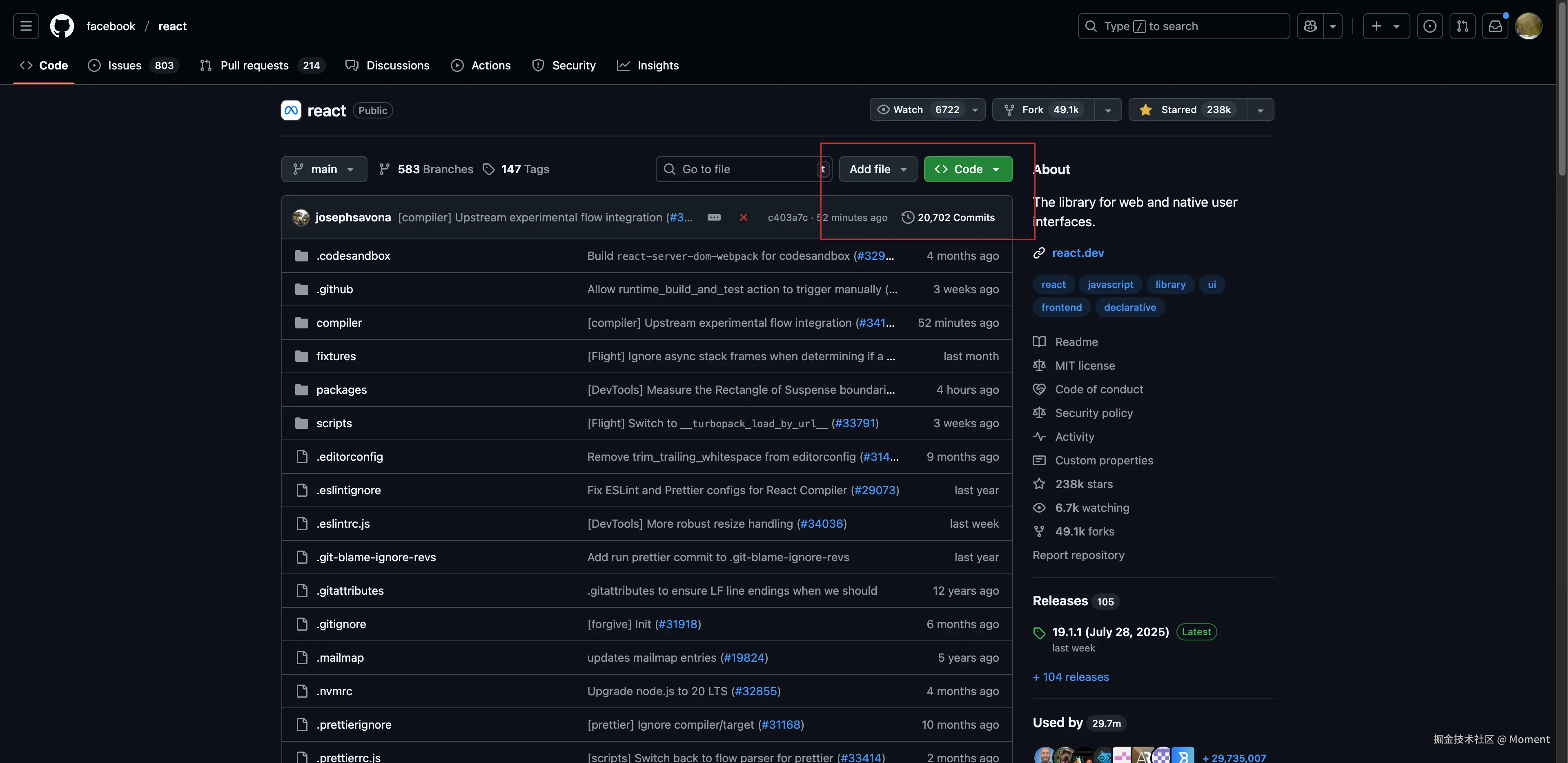The image size is (1568, 763).
Task: Open the global pull requests icon
Action: 1462,26
